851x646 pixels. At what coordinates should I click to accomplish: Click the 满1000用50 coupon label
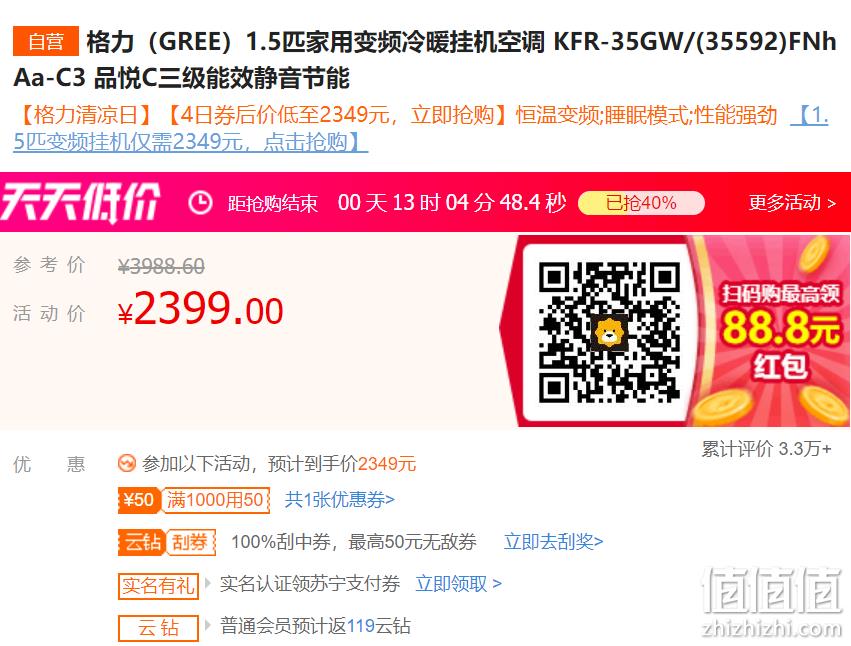pyautogui.click(x=215, y=500)
